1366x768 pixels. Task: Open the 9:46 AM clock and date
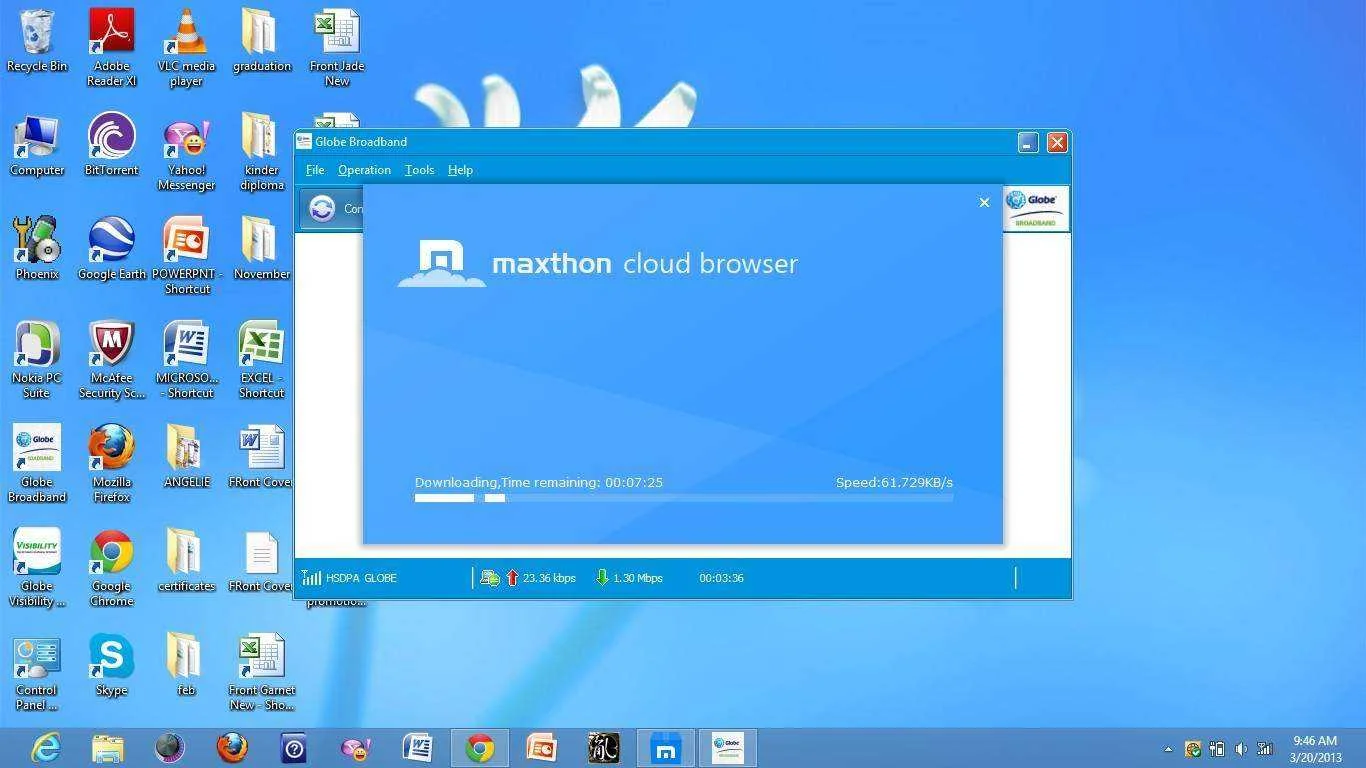(x=1315, y=749)
